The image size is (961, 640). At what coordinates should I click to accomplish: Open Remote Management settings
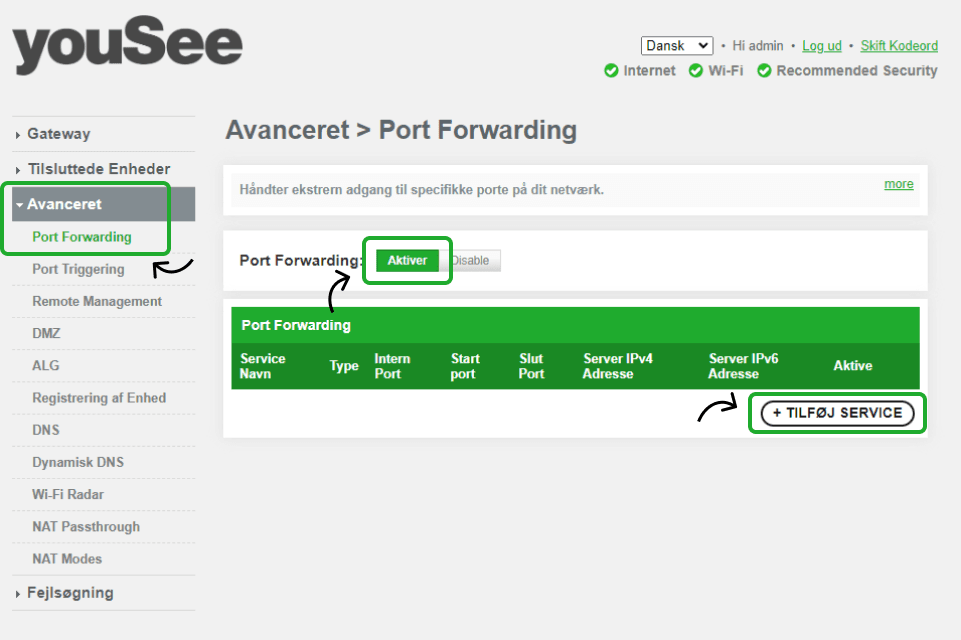coord(97,301)
